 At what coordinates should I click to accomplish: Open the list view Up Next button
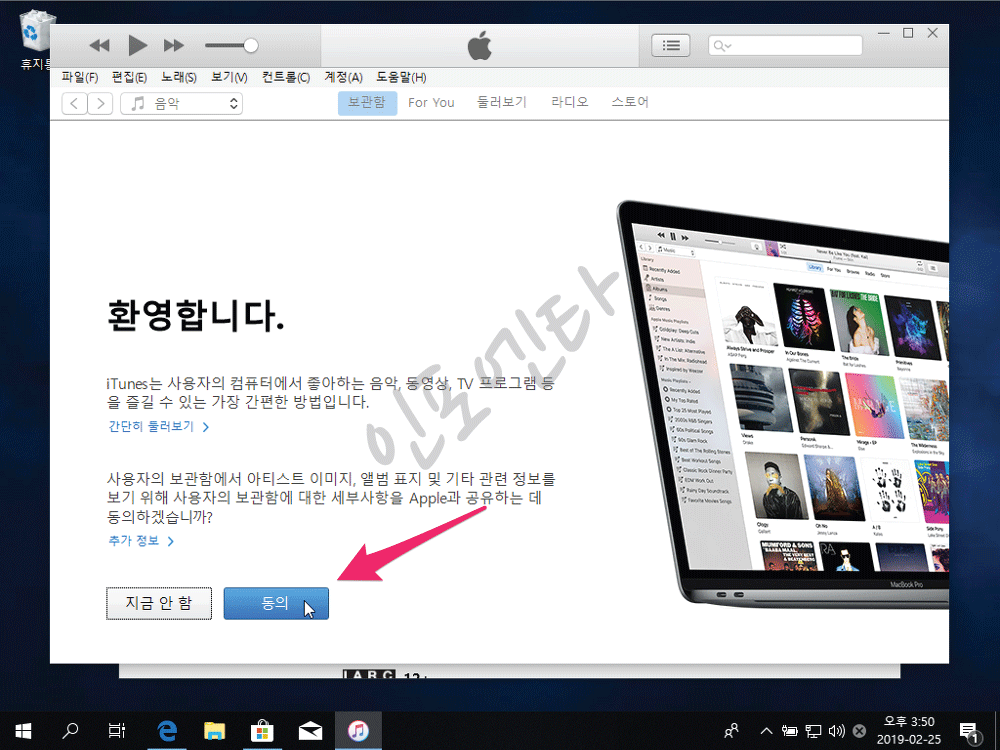coord(670,45)
